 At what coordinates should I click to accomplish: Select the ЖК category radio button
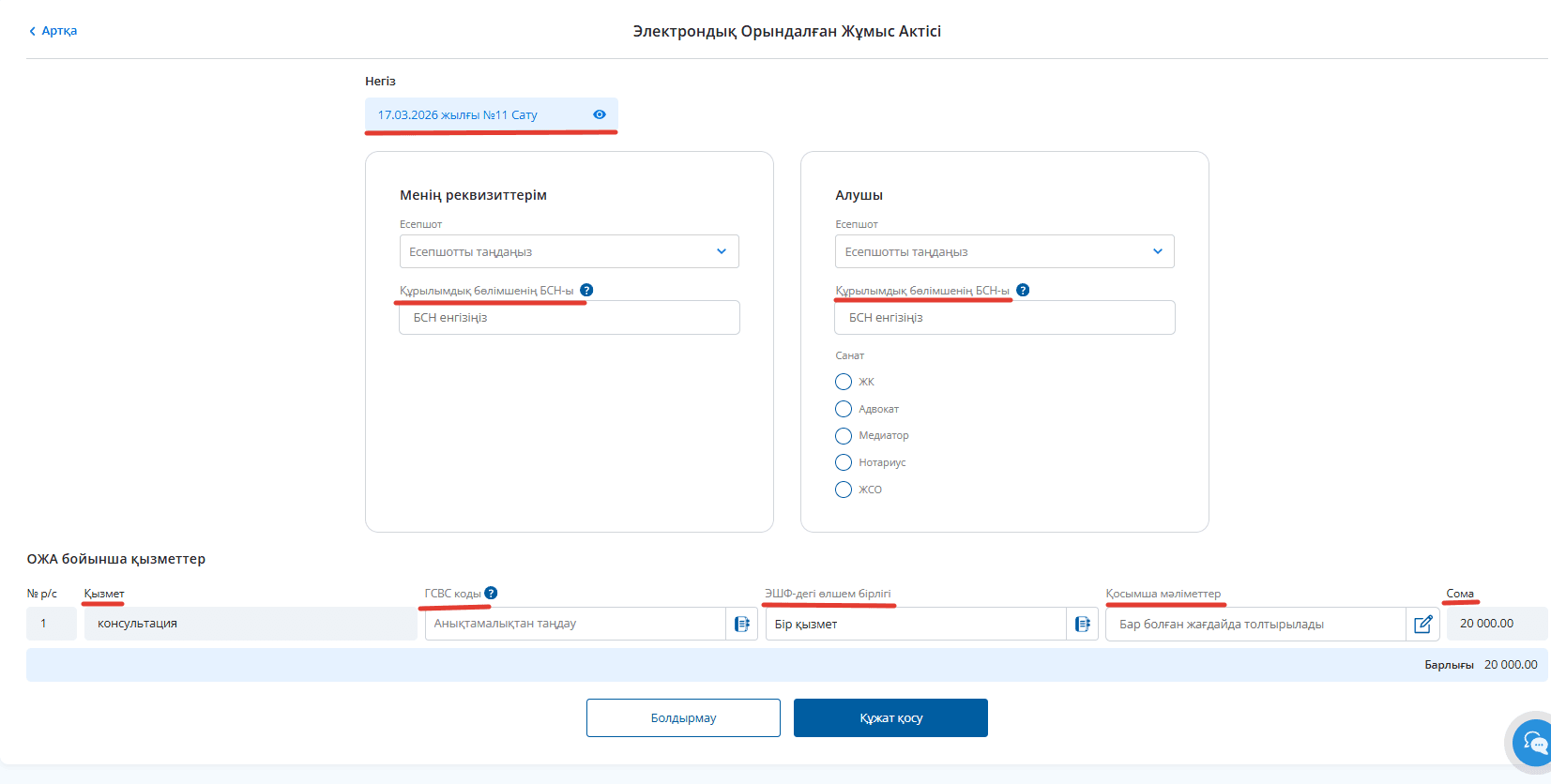point(844,382)
